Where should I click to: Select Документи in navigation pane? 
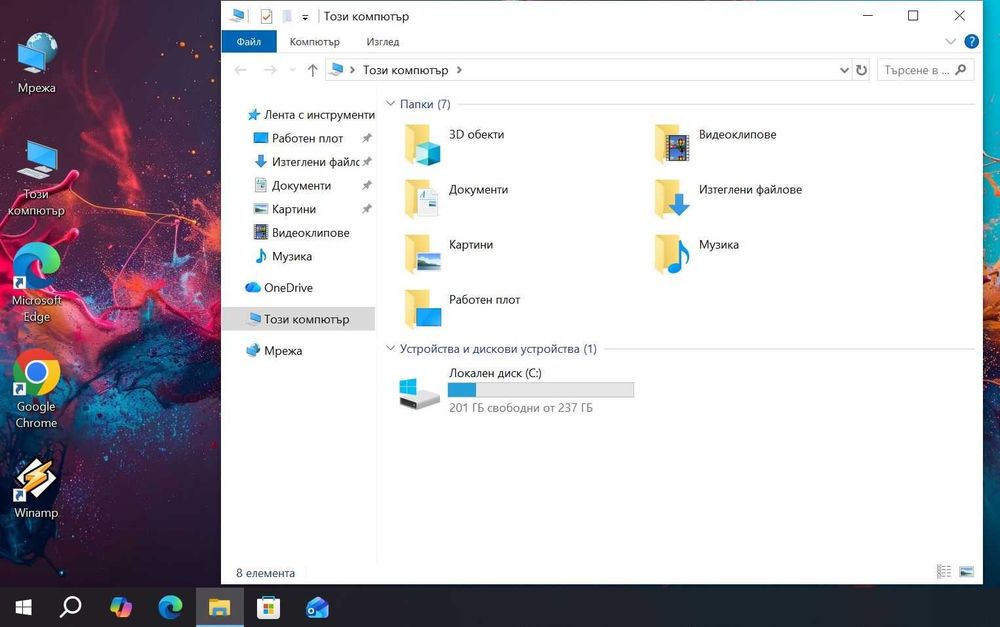tap(292, 186)
